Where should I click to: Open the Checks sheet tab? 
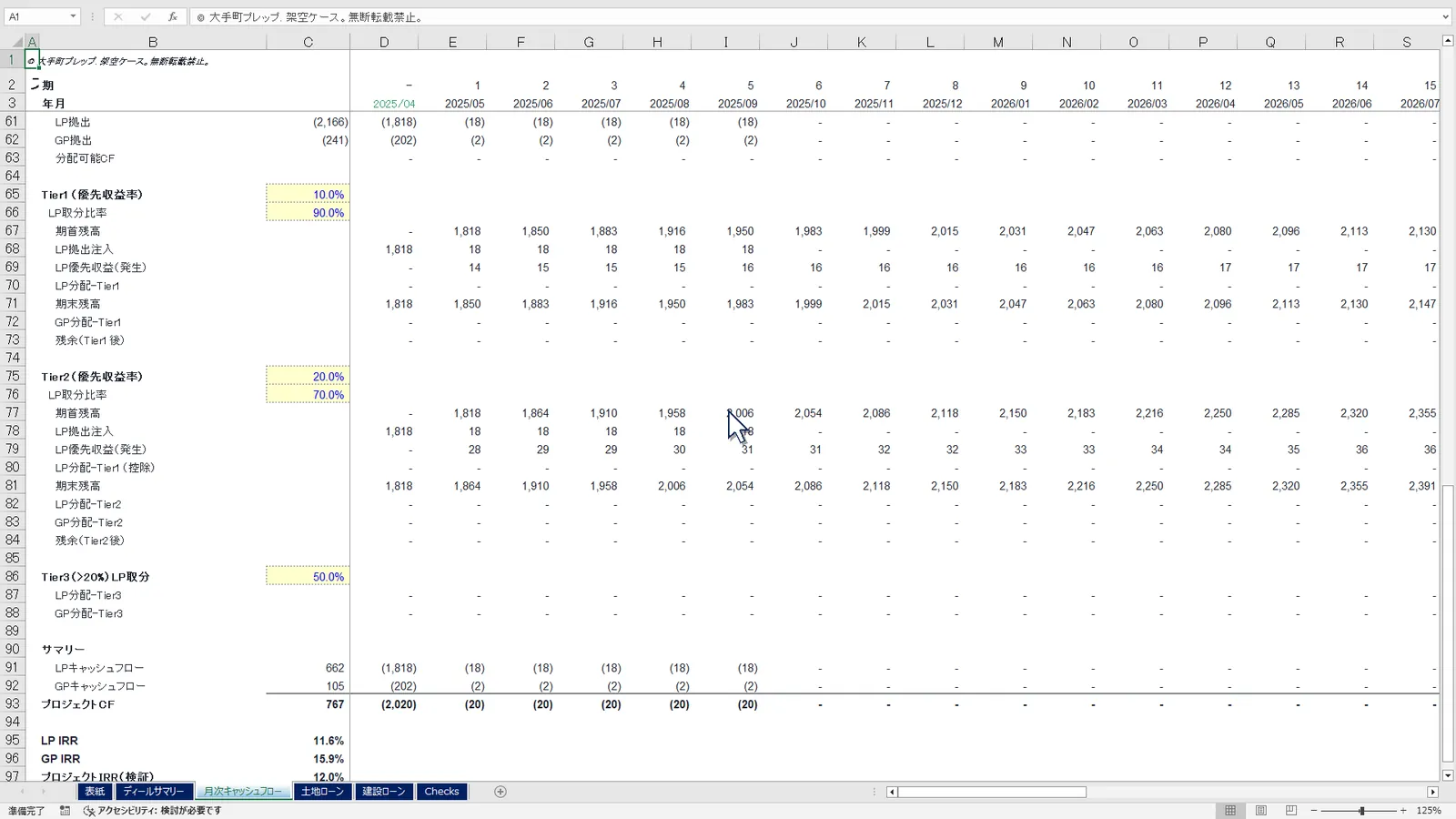coord(442,792)
